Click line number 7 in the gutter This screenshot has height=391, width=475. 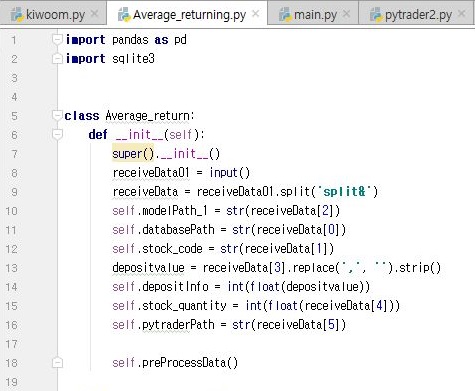[14, 154]
